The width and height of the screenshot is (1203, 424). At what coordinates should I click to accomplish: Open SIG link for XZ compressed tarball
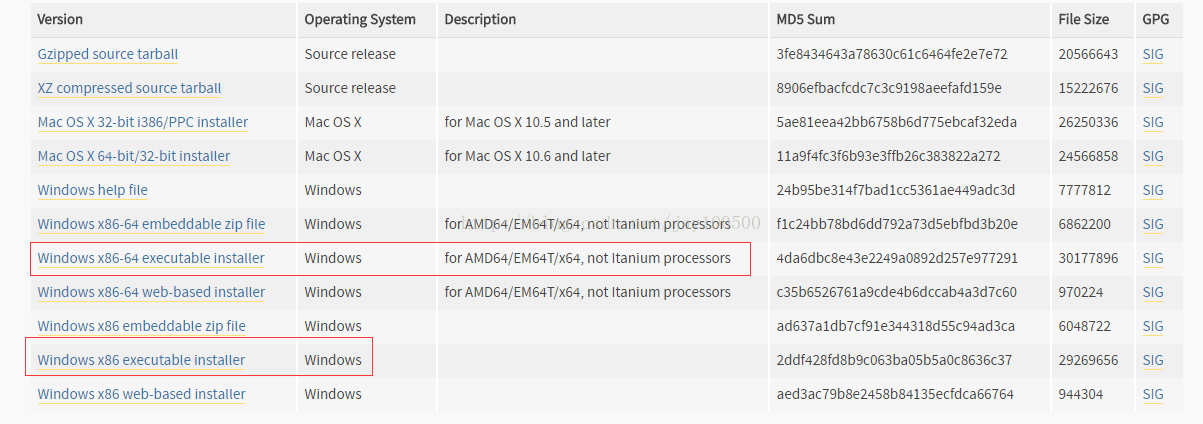pyautogui.click(x=1153, y=88)
